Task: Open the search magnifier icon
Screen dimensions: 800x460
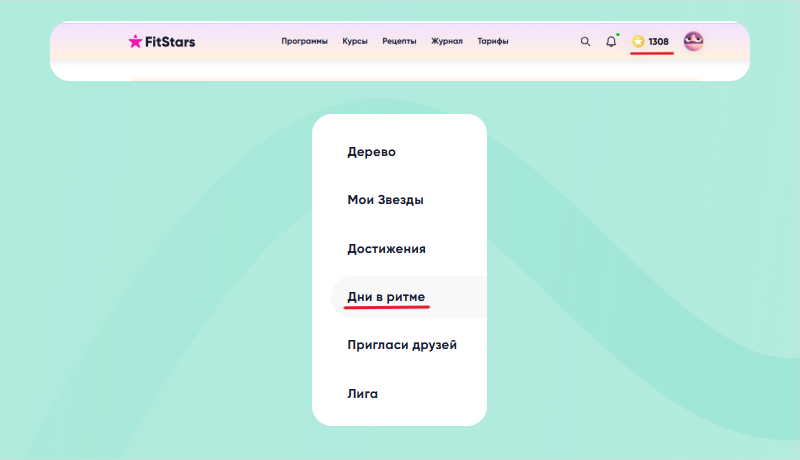Action: tap(585, 42)
